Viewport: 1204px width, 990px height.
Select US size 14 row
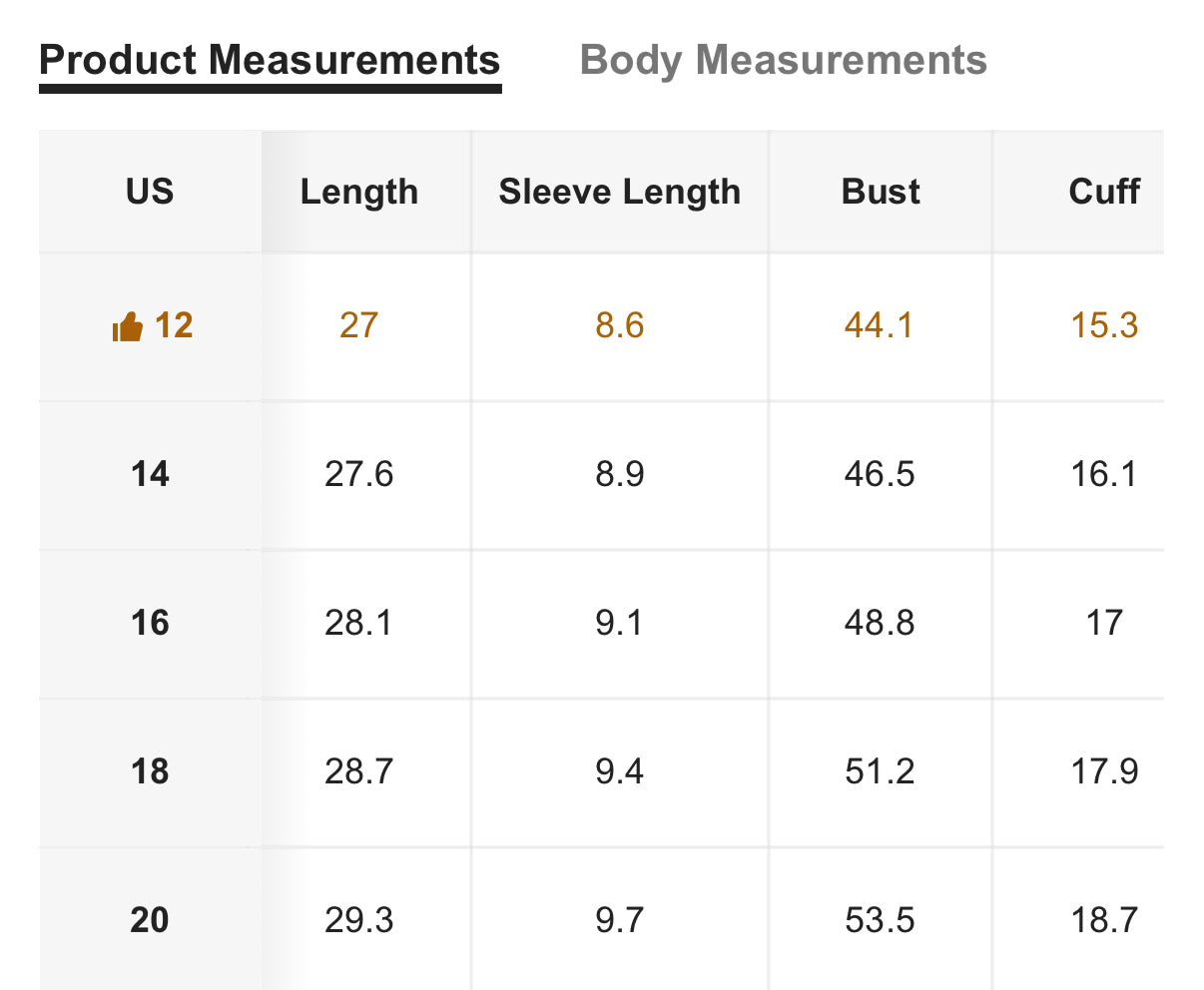pyautogui.click(x=601, y=475)
